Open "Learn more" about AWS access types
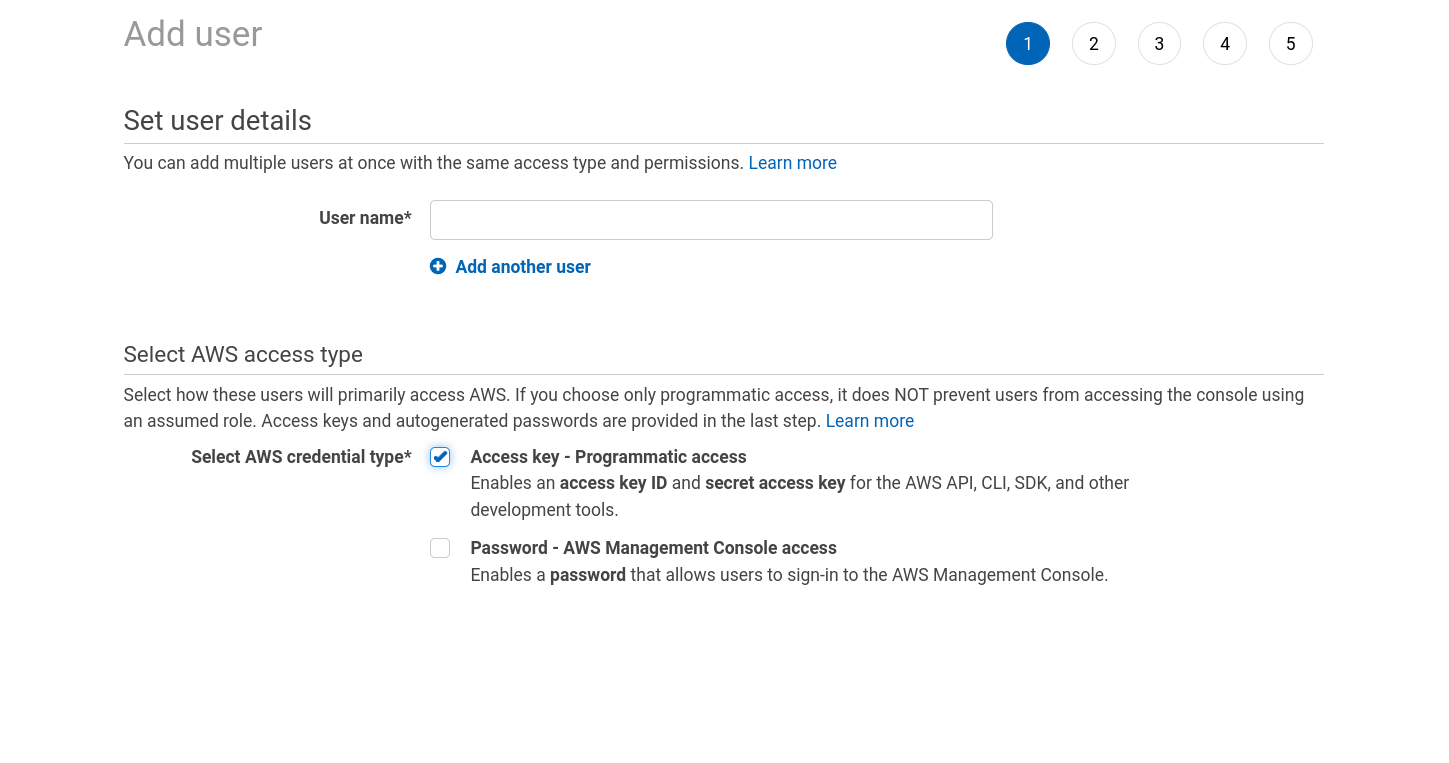The height and width of the screenshot is (763, 1449). pyautogui.click(x=869, y=420)
